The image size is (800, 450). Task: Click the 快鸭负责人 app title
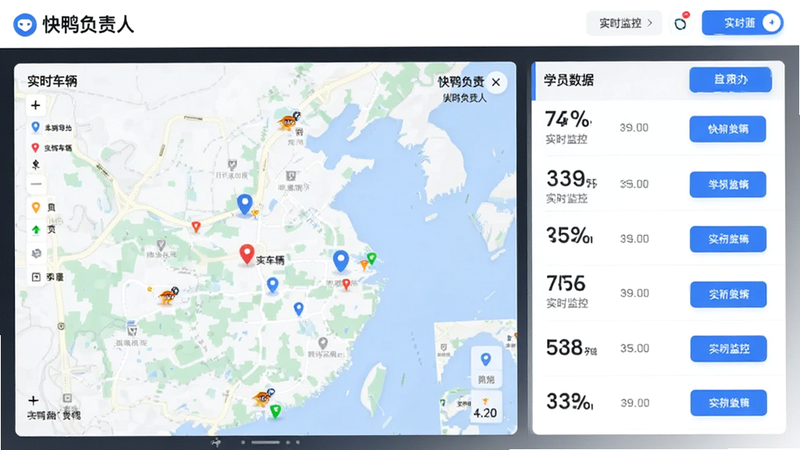tap(88, 24)
